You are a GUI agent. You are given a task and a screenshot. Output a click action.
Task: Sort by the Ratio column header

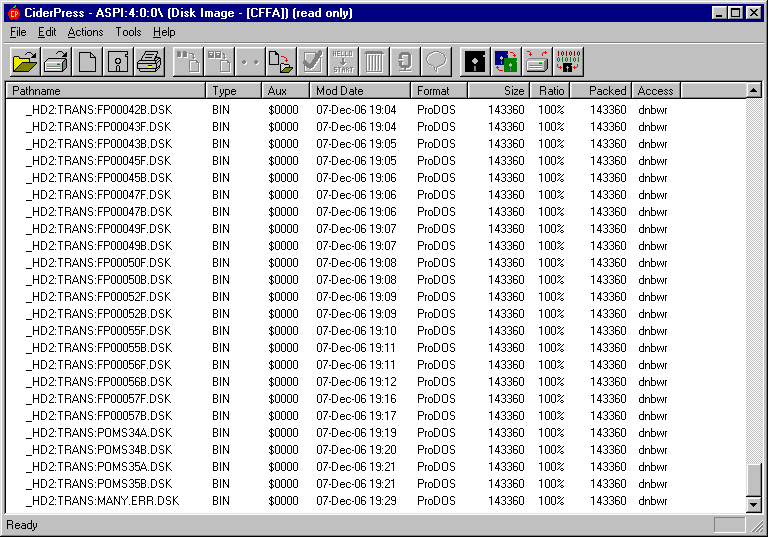(x=550, y=91)
